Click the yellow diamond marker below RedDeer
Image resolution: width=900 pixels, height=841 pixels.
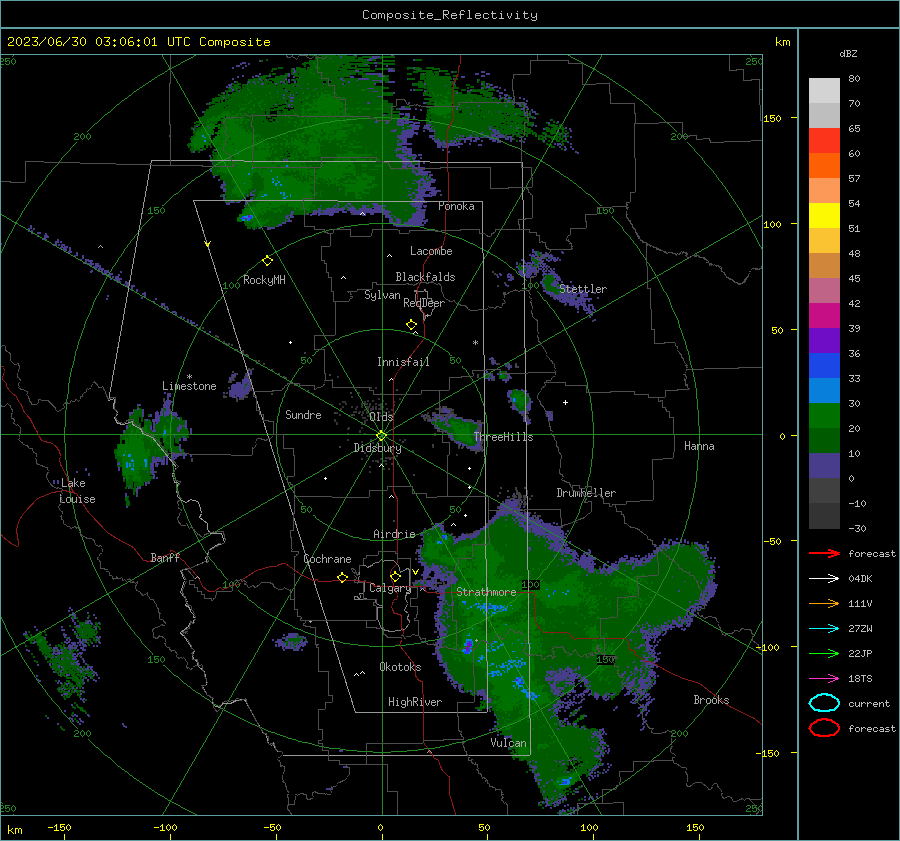point(412,325)
